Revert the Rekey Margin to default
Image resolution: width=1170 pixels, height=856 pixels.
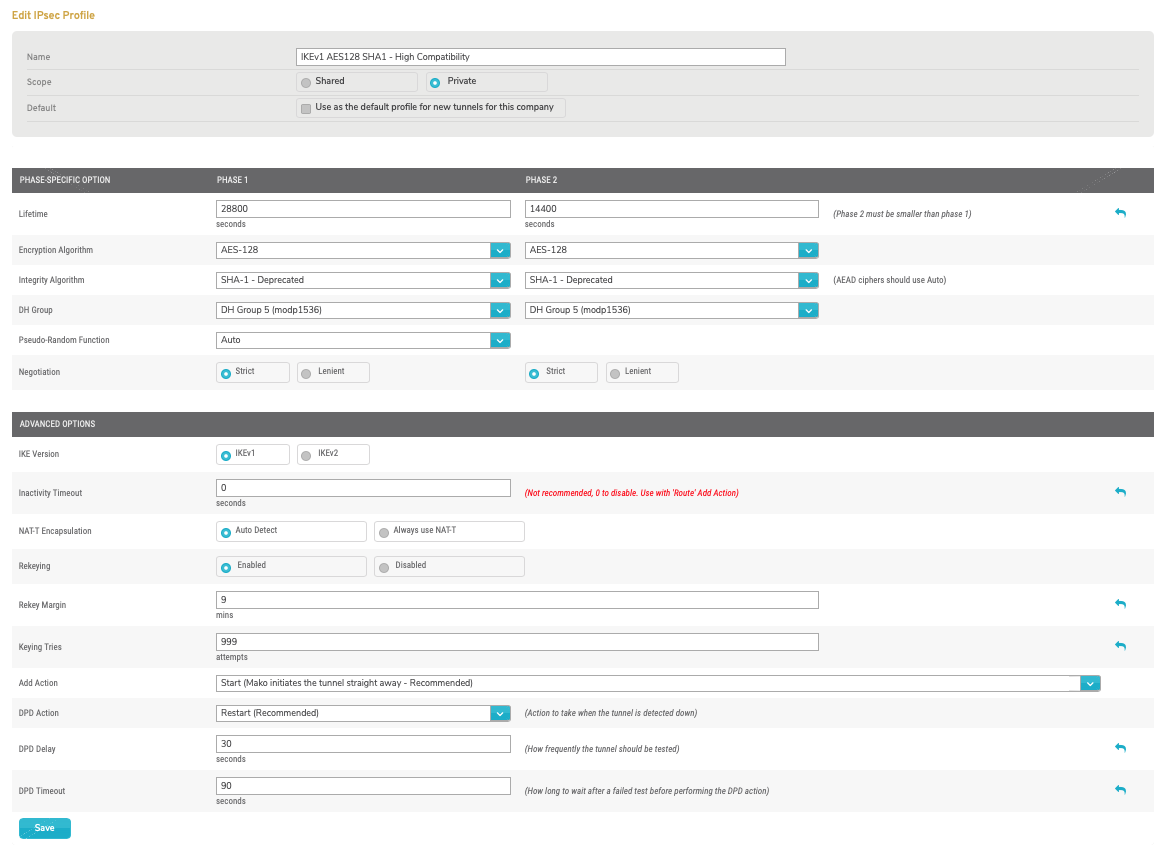click(x=1120, y=604)
